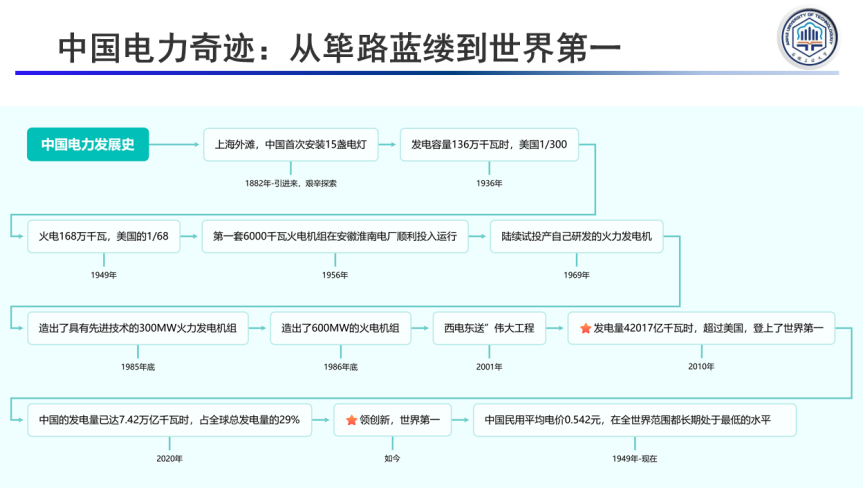Click the 陆续试投产自己研发的火力发电机 box
Image resolution: width=863 pixels, height=488 pixels.
(576, 237)
